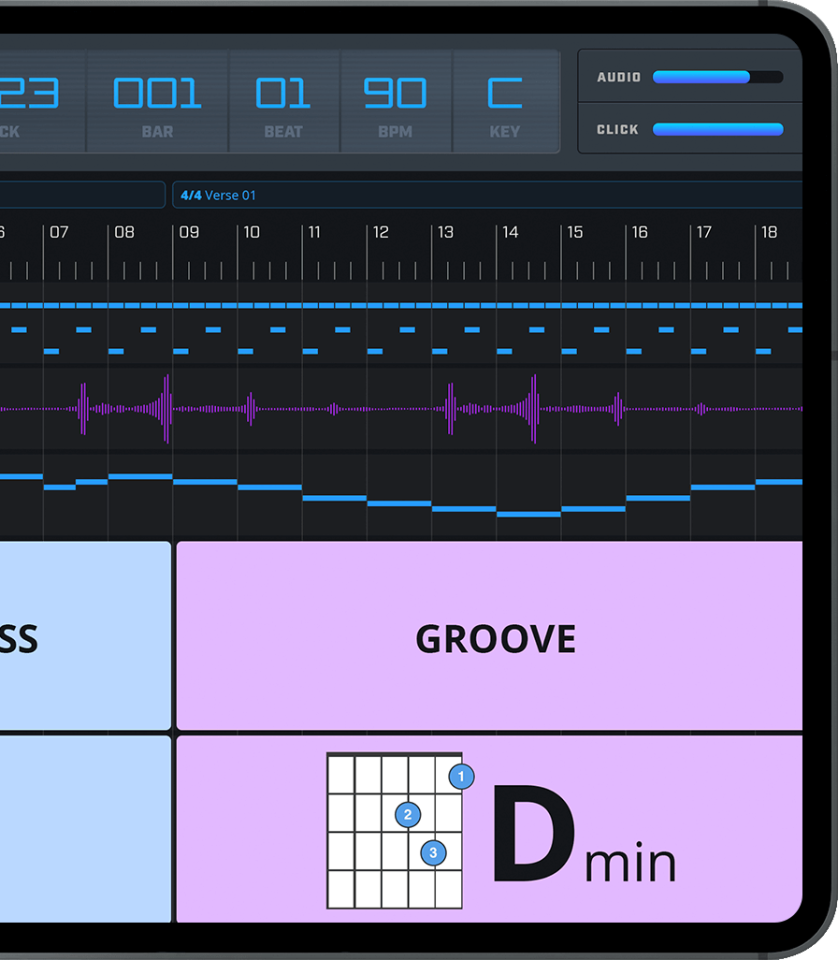
Task: Click the large D chord letter
Action: click(x=534, y=835)
